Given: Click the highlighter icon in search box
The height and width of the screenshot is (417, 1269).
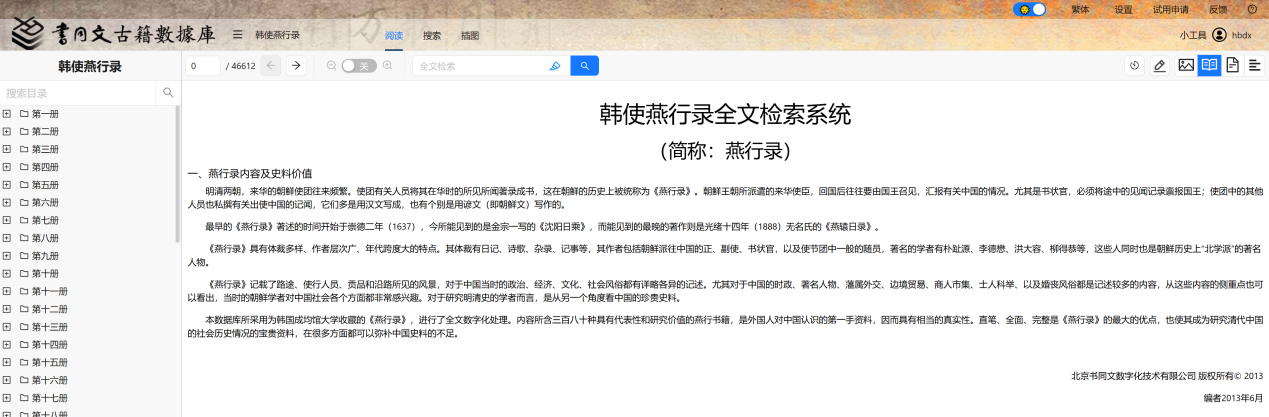Looking at the screenshot, I should pos(555,66).
